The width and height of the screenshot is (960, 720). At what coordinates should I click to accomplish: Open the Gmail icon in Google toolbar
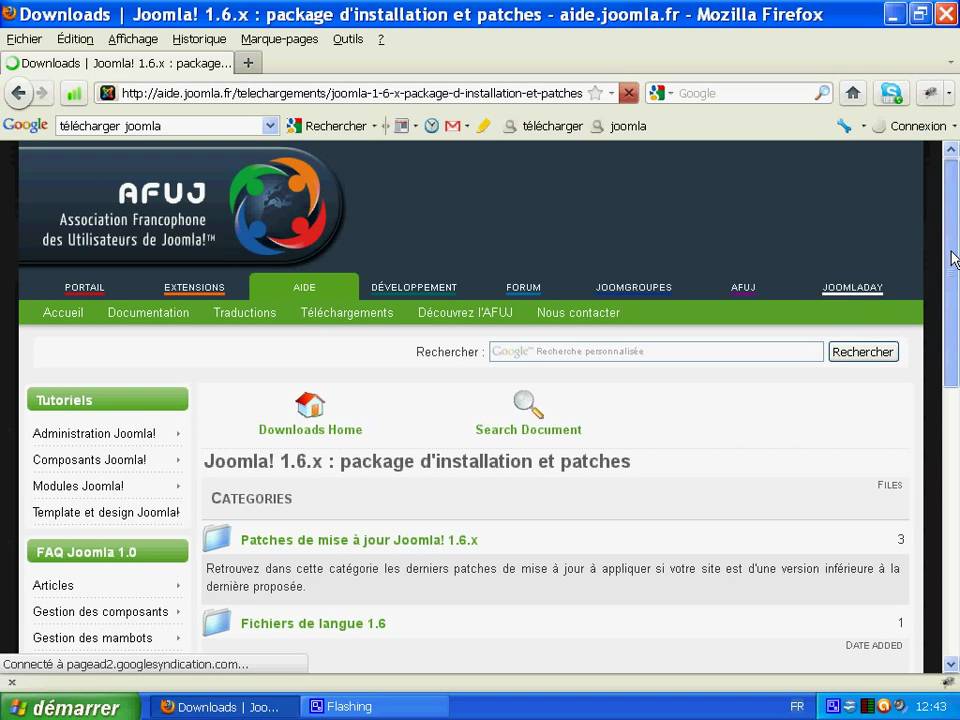(452, 126)
